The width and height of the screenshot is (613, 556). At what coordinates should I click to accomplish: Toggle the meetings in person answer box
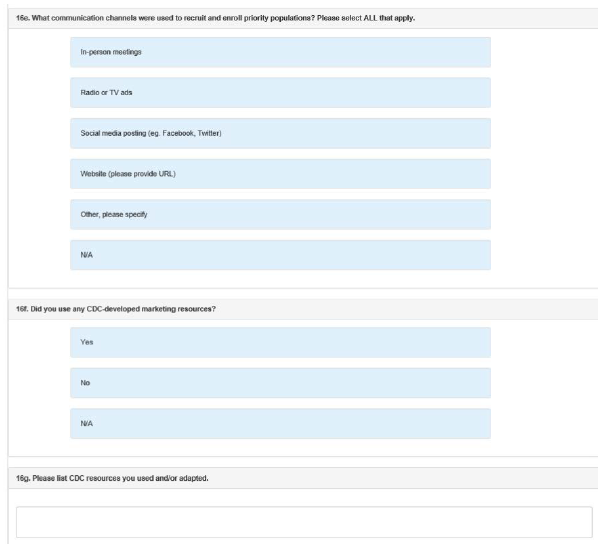(280, 52)
